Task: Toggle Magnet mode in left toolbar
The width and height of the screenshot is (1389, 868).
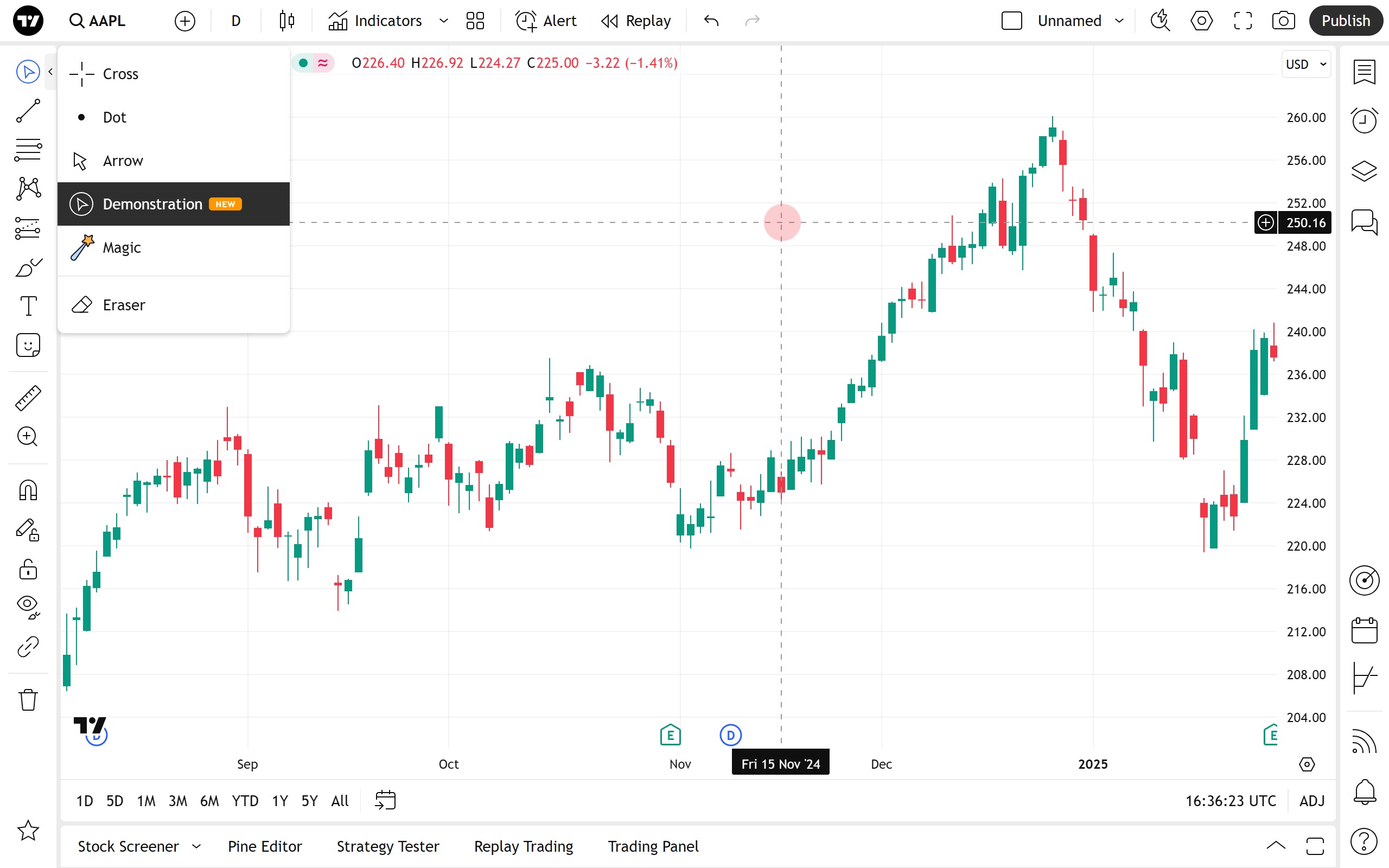Action: click(x=28, y=490)
